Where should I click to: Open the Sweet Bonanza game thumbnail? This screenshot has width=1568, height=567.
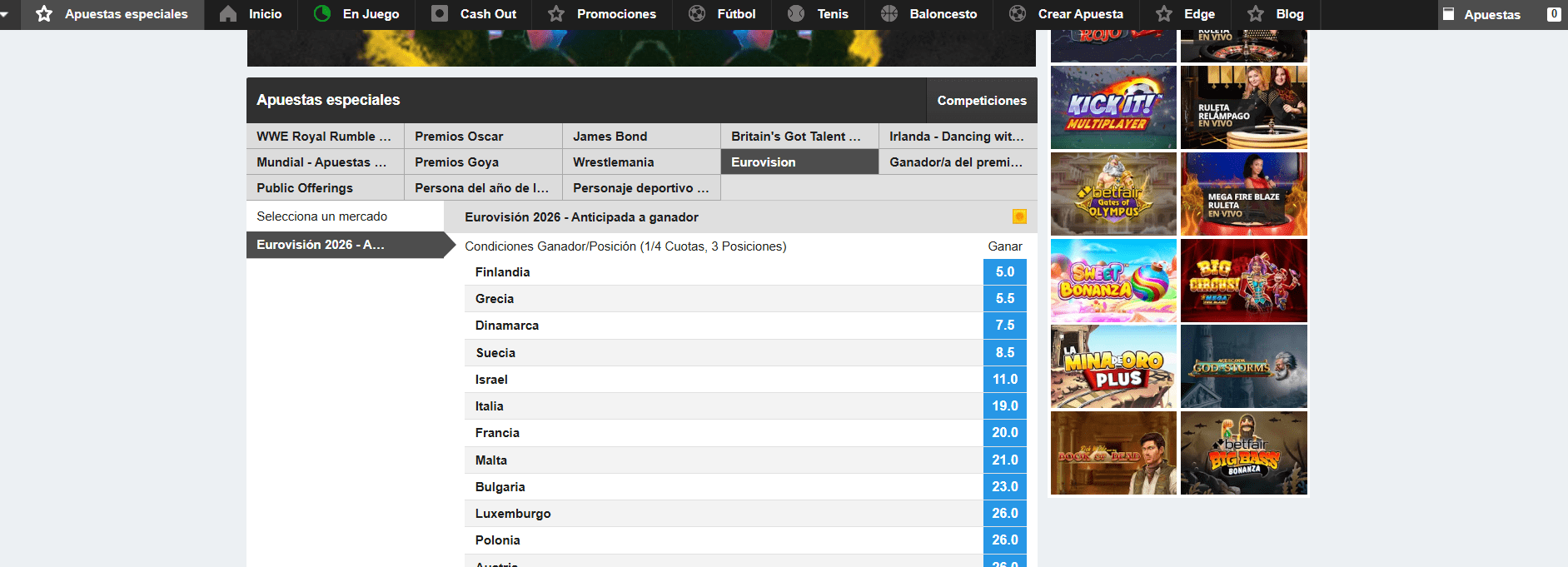(1113, 281)
